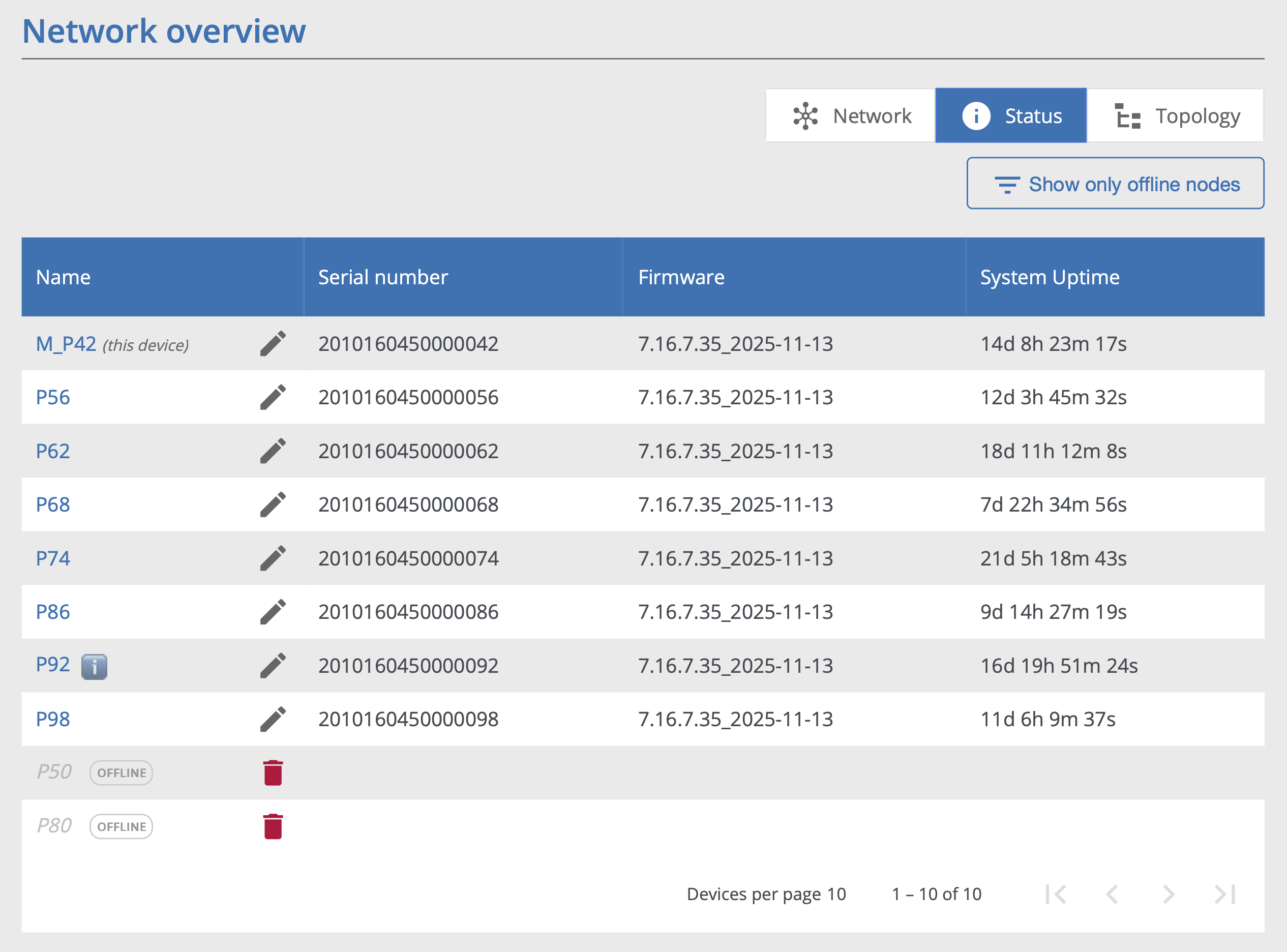Open the M_P42 device link
The width and height of the screenshot is (1287, 952).
(66, 343)
